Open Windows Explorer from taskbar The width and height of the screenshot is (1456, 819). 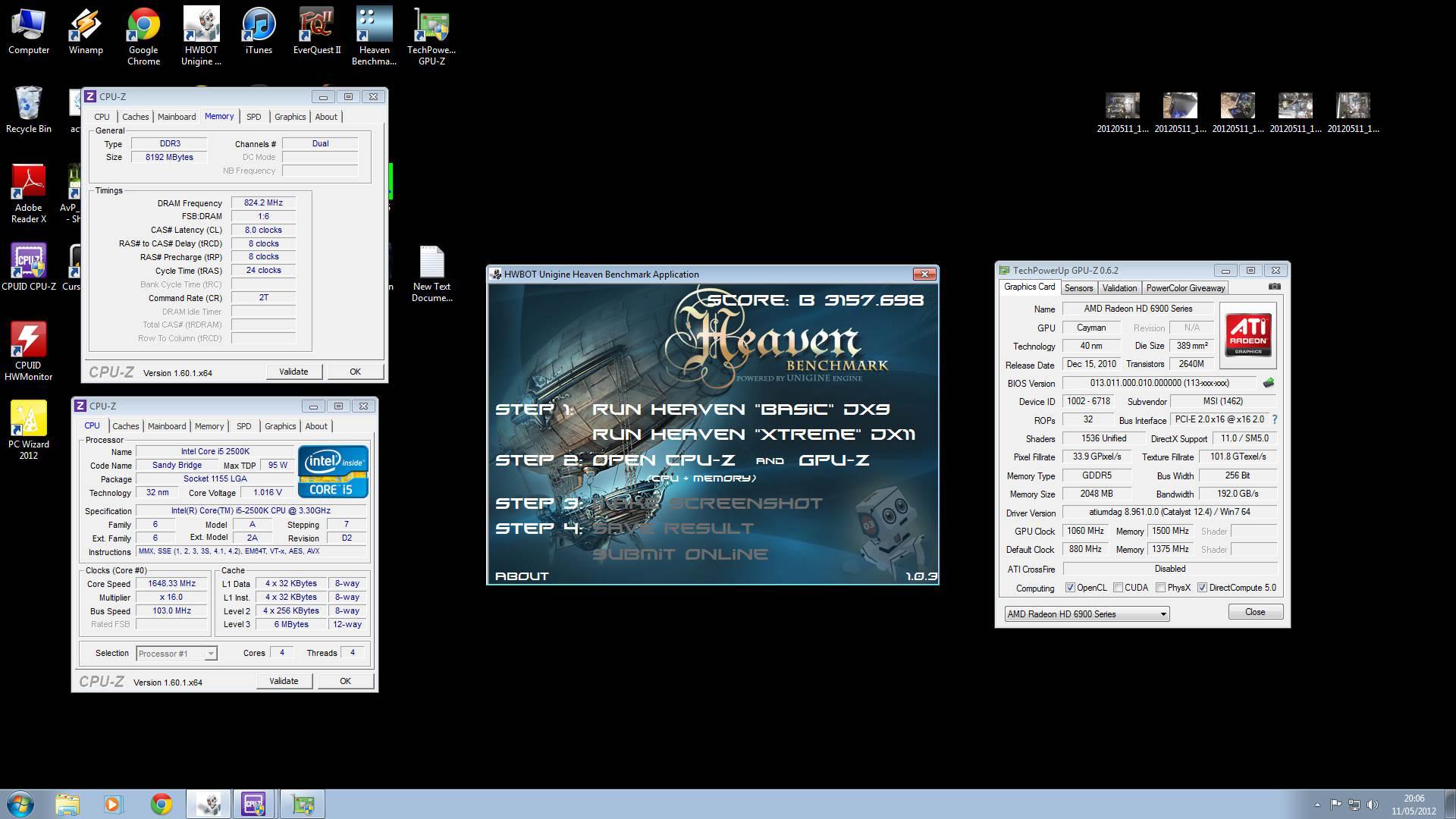[67, 804]
